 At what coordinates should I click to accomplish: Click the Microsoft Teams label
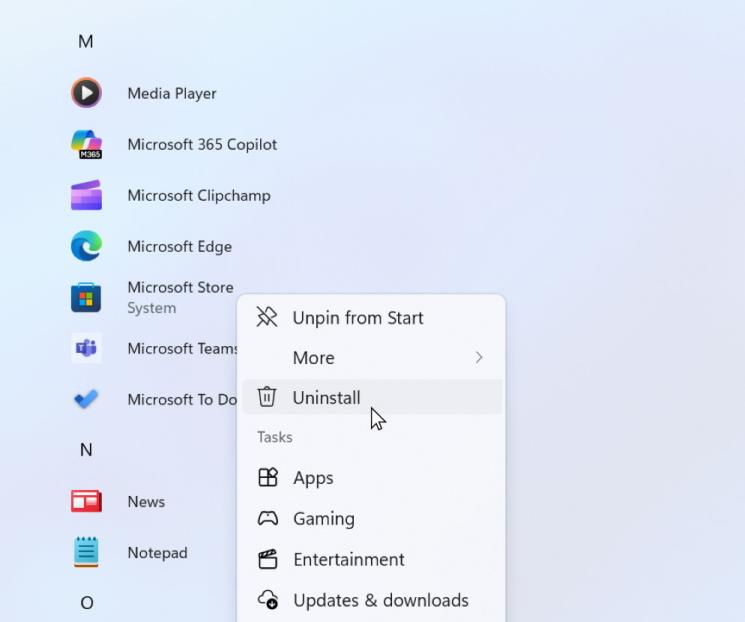[x=183, y=348]
